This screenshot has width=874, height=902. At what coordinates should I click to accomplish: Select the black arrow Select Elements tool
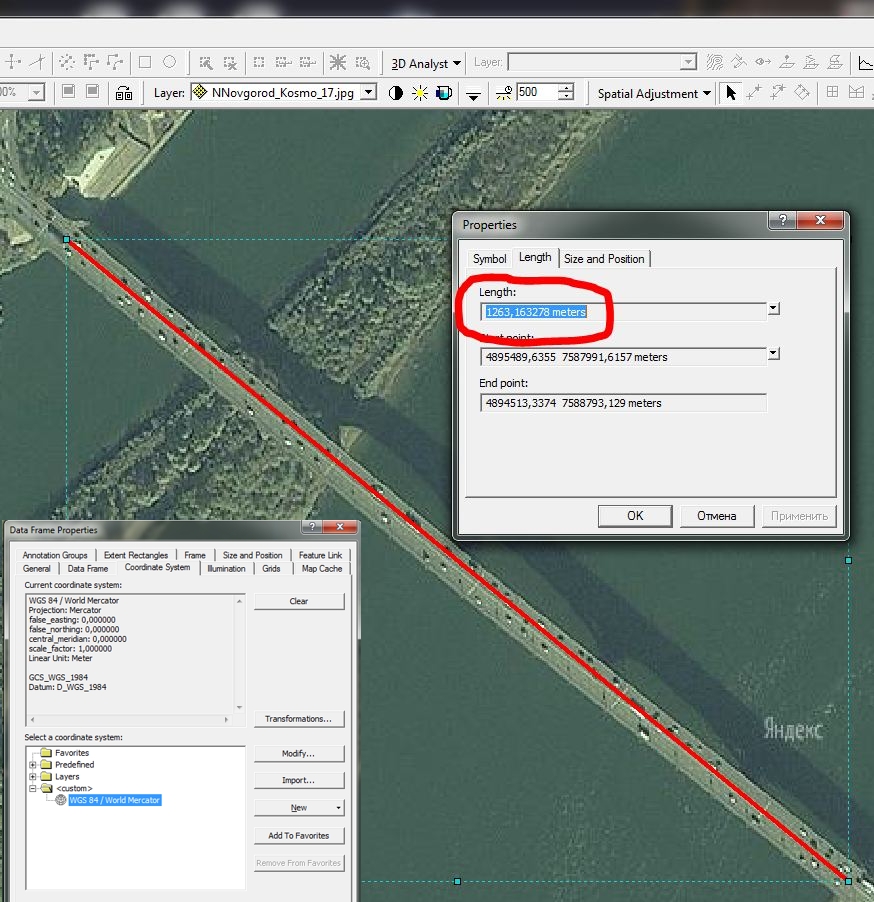pyautogui.click(x=731, y=93)
